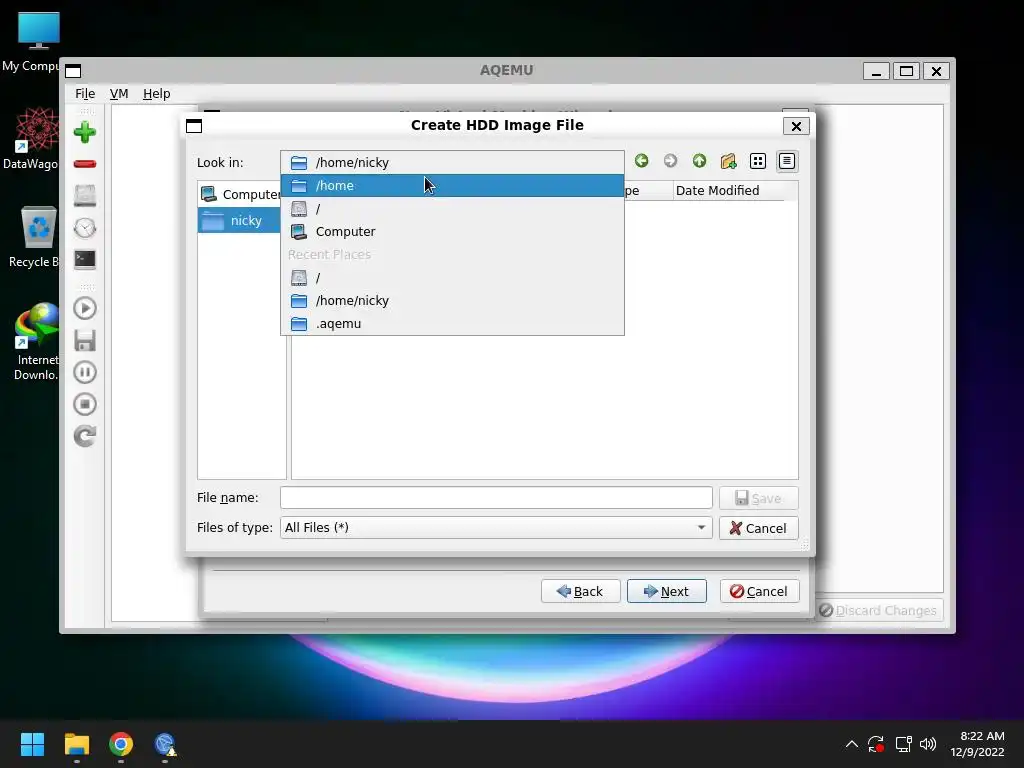
Task: Select Computer in the dropdown list
Action: click(x=452, y=231)
